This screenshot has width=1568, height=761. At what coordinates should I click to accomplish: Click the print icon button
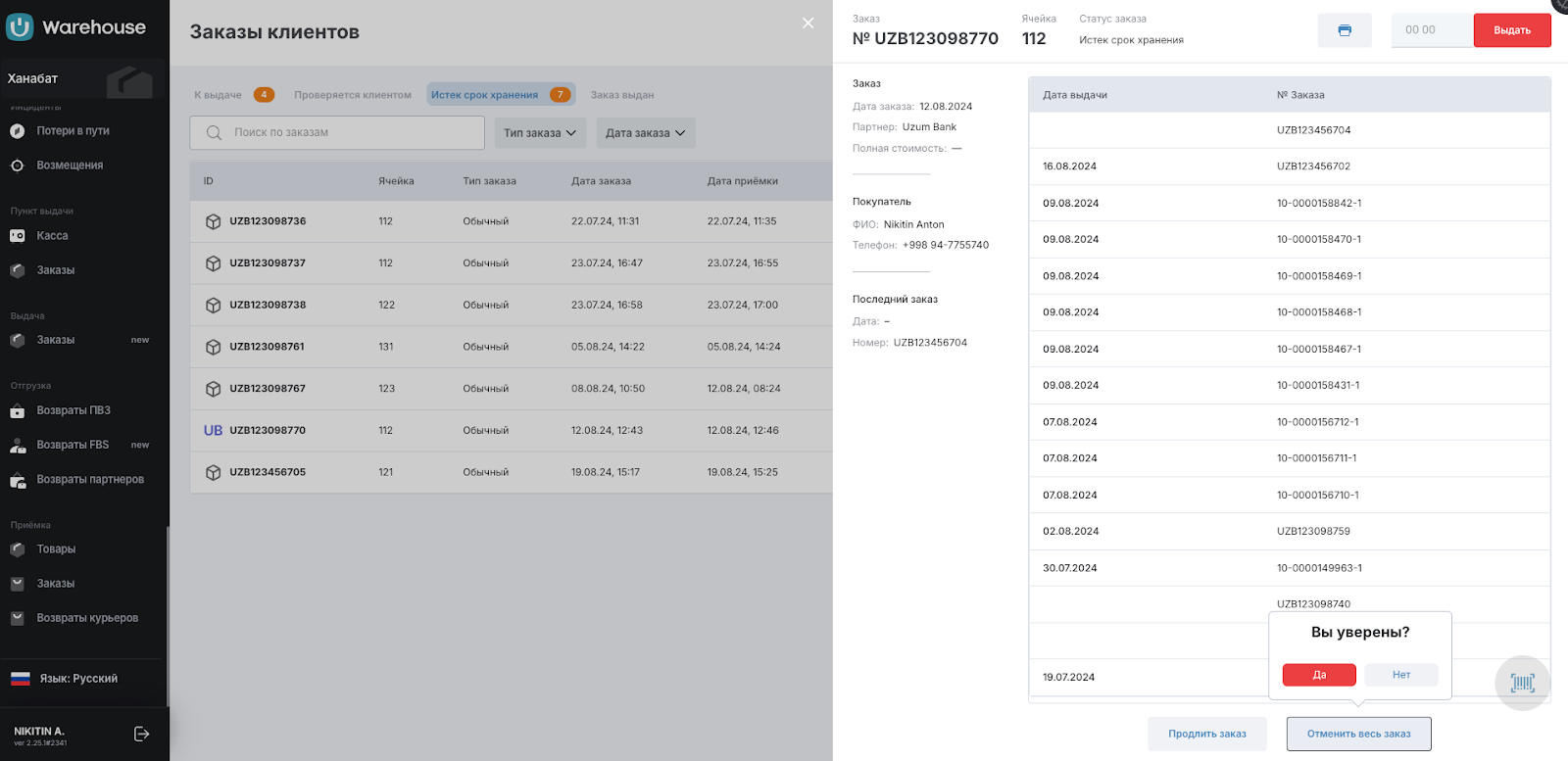pyautogui.click(x=1345, y=30)
